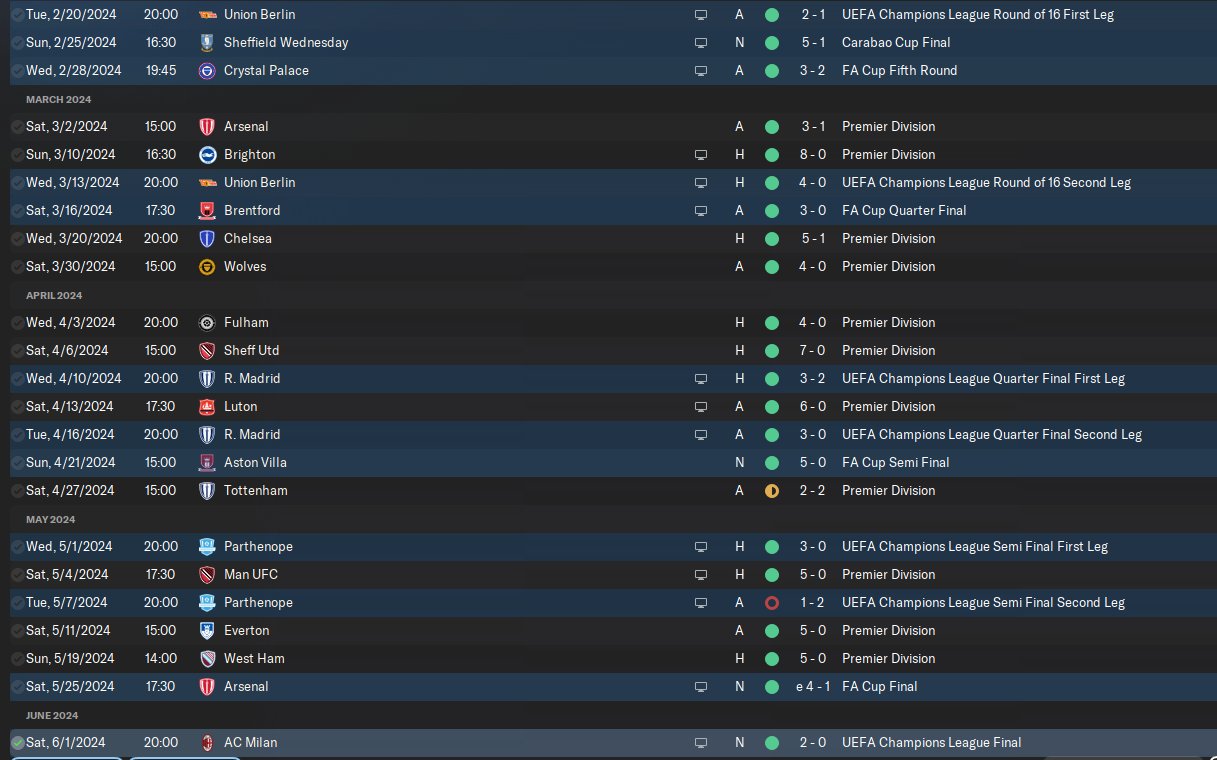The height and width of the screenshot is (760, 1217).
Task: Toggle the tick icon beside Sat 3/2/2024
Action: pos(17,127)
